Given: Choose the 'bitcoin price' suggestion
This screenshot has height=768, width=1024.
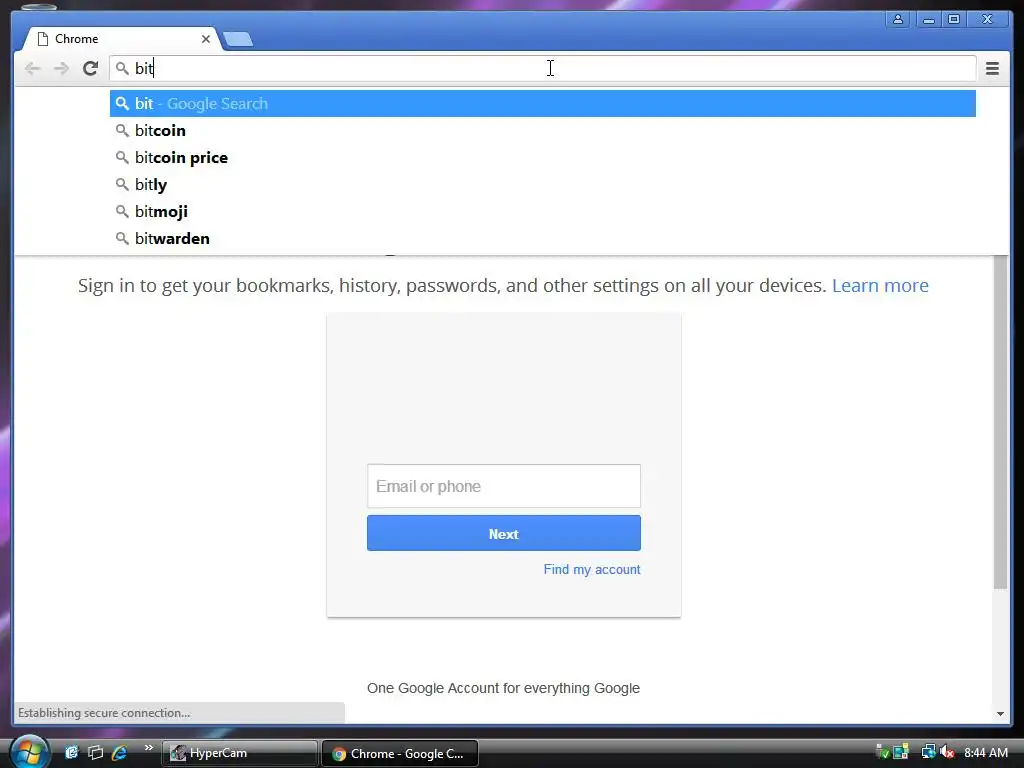Looking at the screenshot, I should coord(543,157).
